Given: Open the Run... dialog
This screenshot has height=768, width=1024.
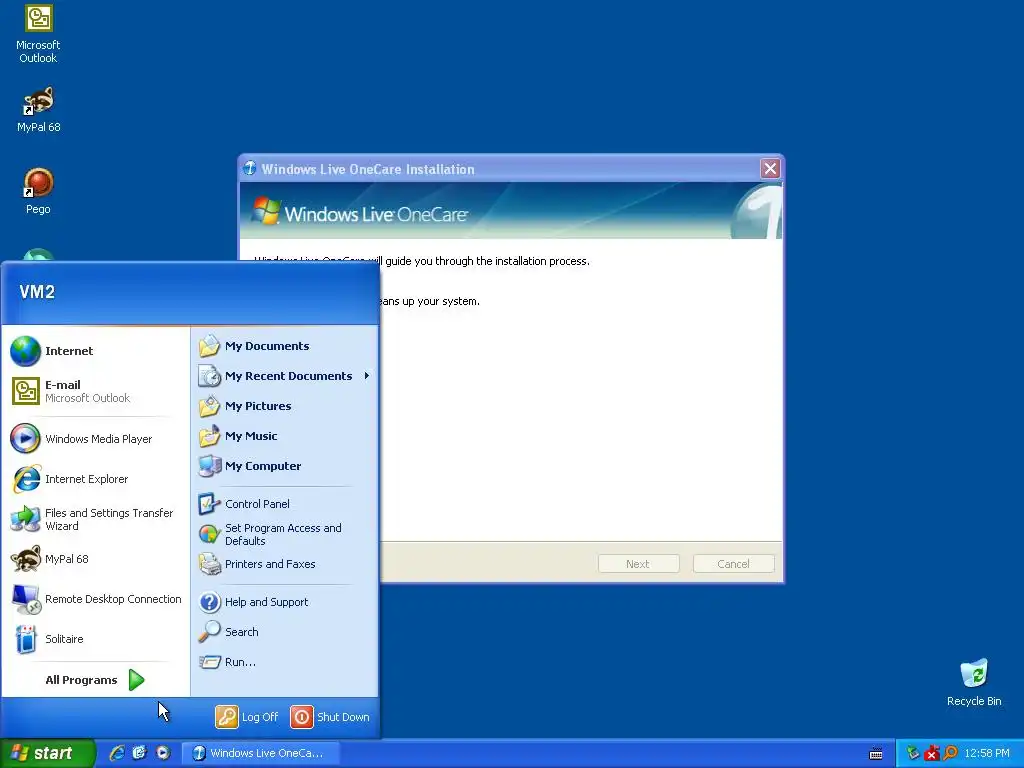Looking at the screenshot, I should click(285, 662).
